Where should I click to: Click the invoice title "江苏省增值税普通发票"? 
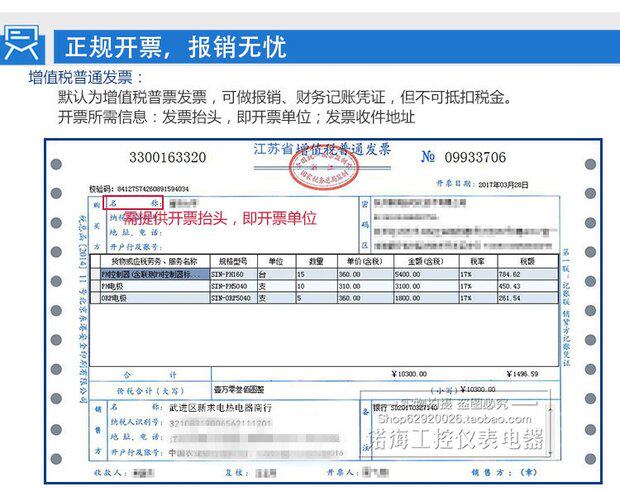point(322,149)
